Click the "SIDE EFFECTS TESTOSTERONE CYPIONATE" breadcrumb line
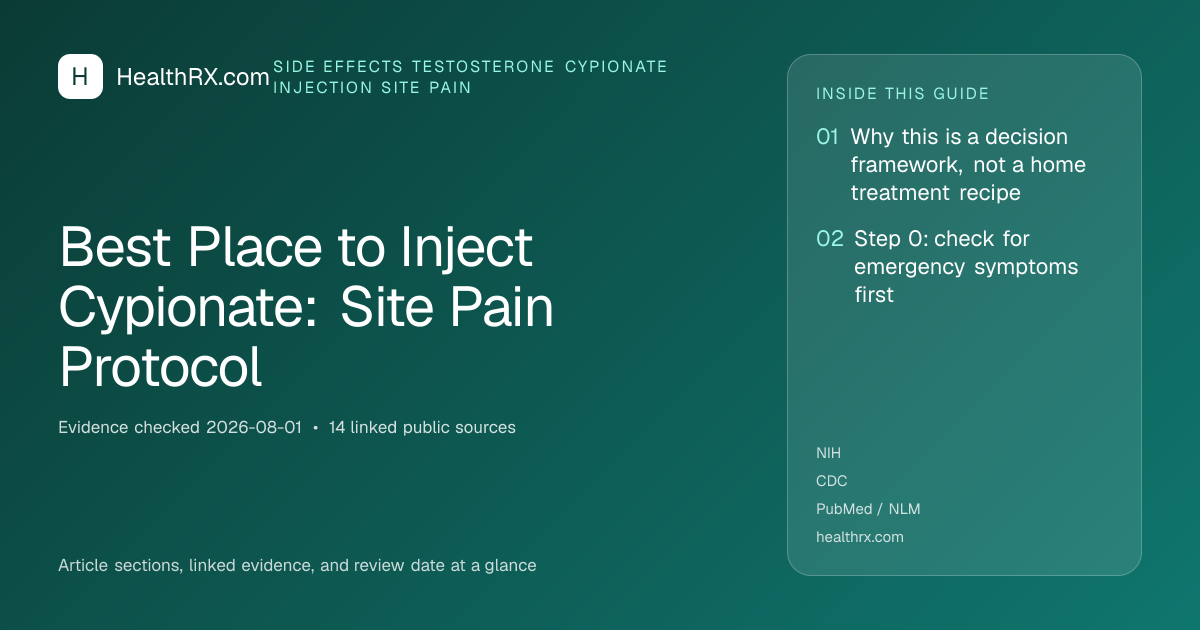The width and height of the screenshot is (1200, 630). point(470,67)
